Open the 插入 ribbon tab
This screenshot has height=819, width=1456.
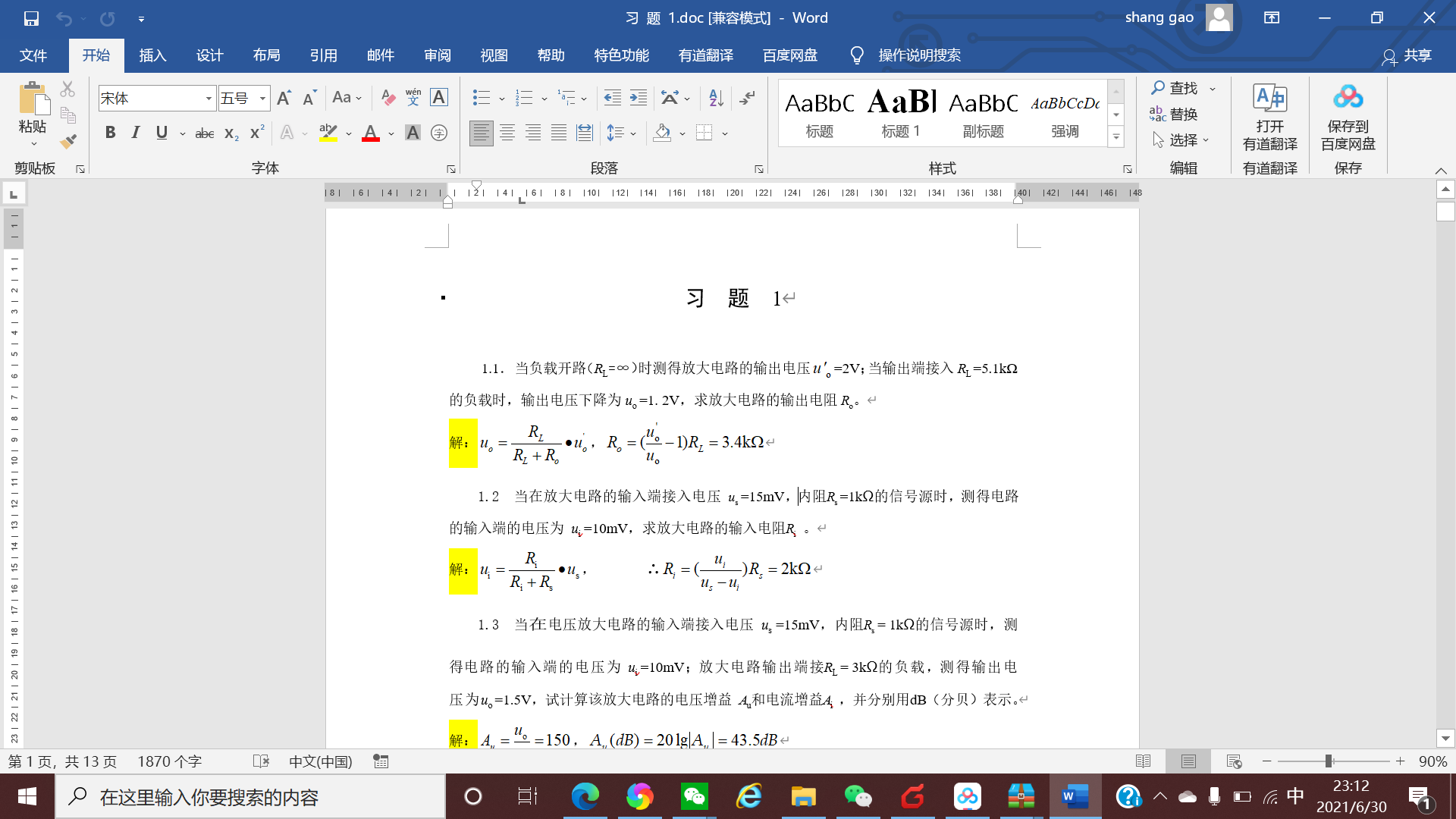click(152, 55)
